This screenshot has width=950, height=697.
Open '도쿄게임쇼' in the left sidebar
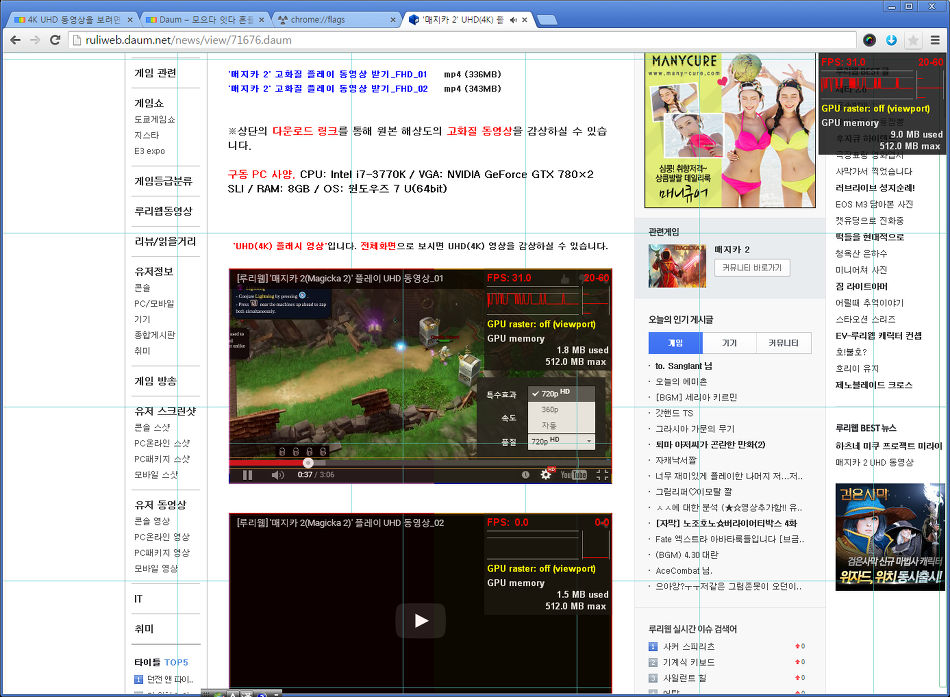[x=154, y=119]
